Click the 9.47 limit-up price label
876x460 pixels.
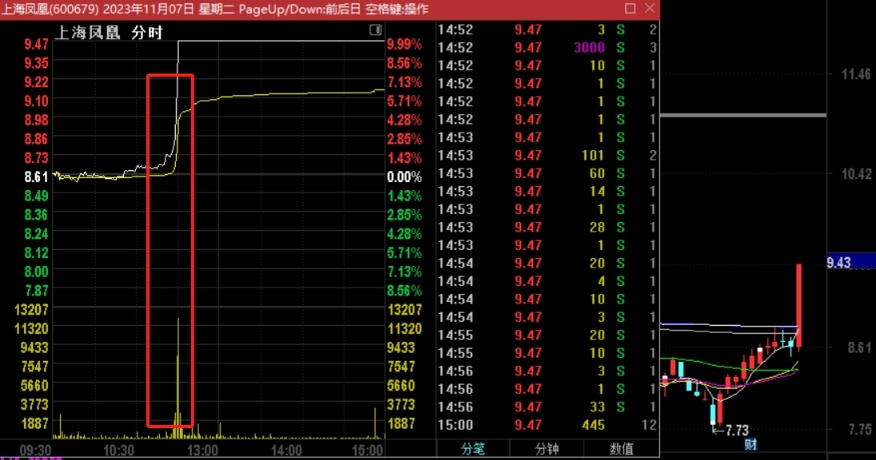(36, 44)
